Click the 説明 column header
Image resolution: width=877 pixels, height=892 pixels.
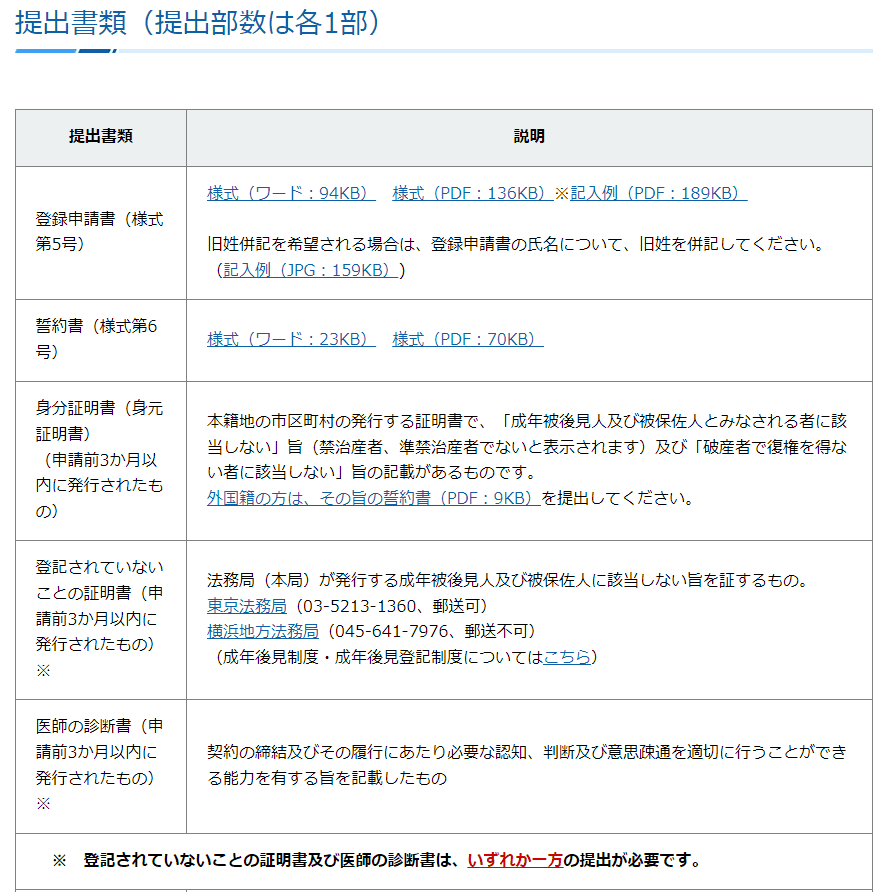[x=529, y=137]
